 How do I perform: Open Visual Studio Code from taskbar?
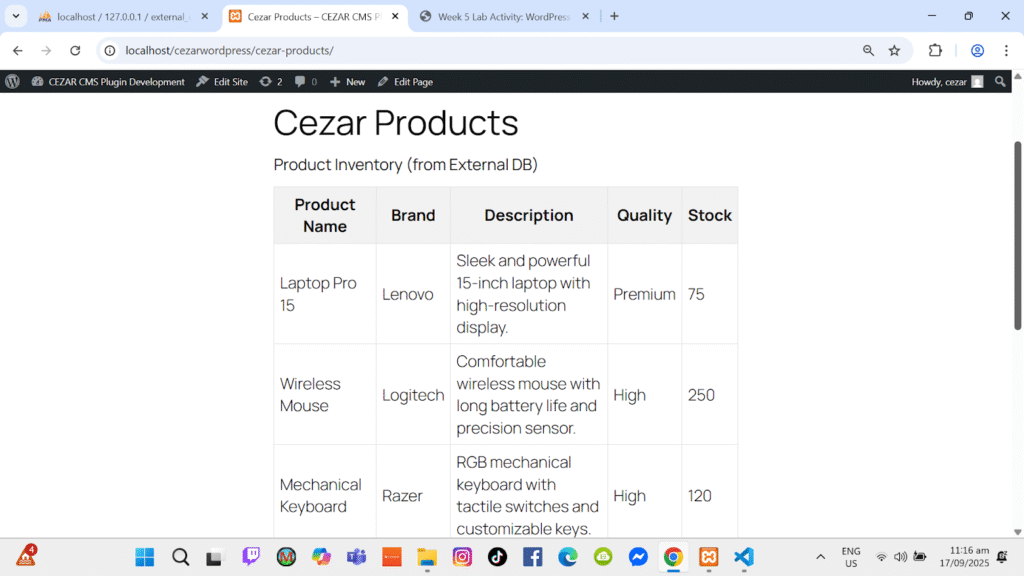click(743, 557)
